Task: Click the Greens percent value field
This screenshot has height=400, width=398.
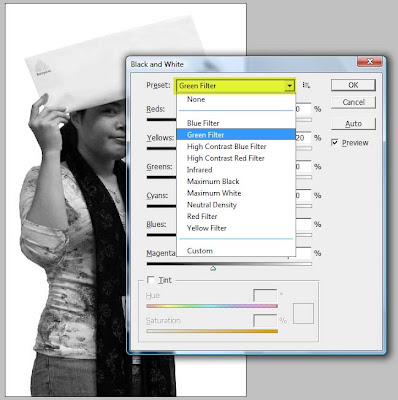Action: tap(303, 166)
